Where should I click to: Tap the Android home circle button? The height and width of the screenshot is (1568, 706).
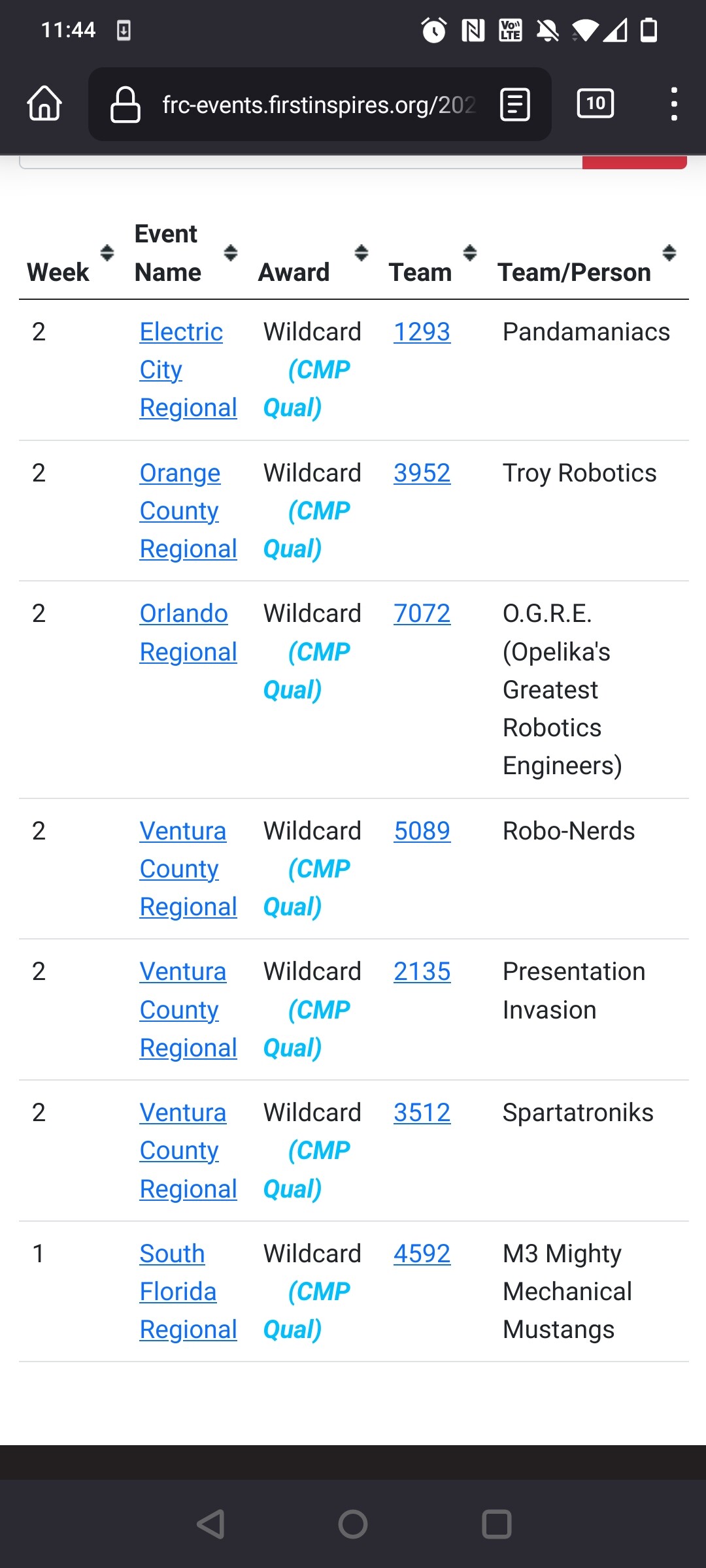(x=353, y=1524)
